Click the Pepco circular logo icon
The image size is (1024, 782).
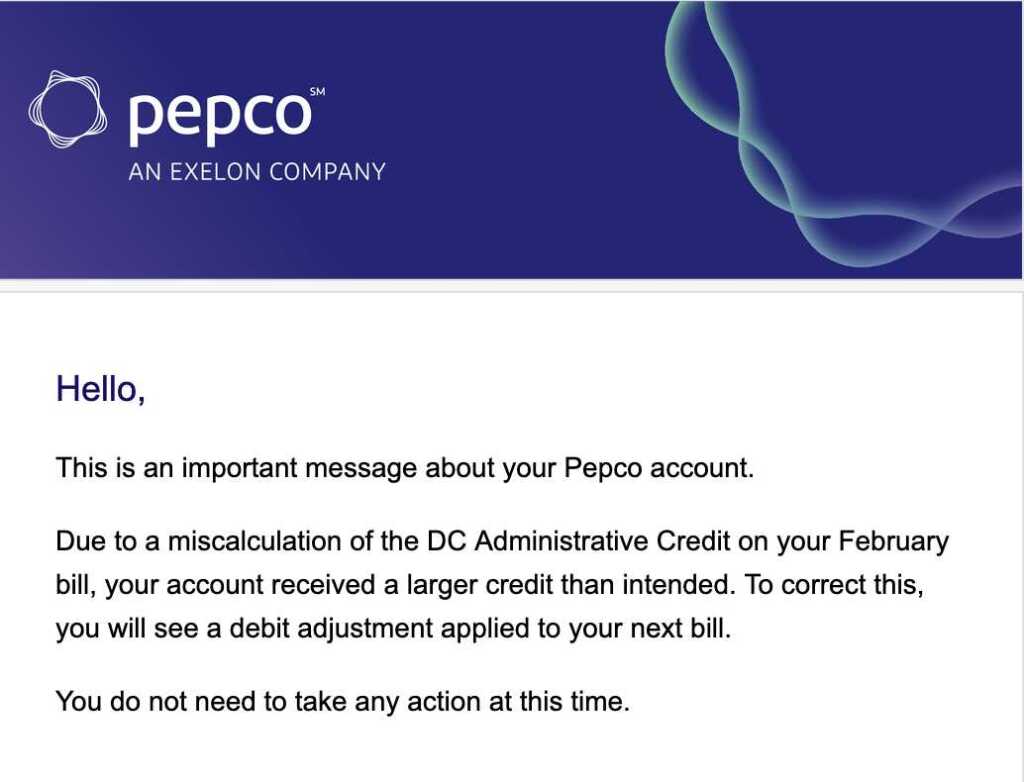tap(68, 110)
